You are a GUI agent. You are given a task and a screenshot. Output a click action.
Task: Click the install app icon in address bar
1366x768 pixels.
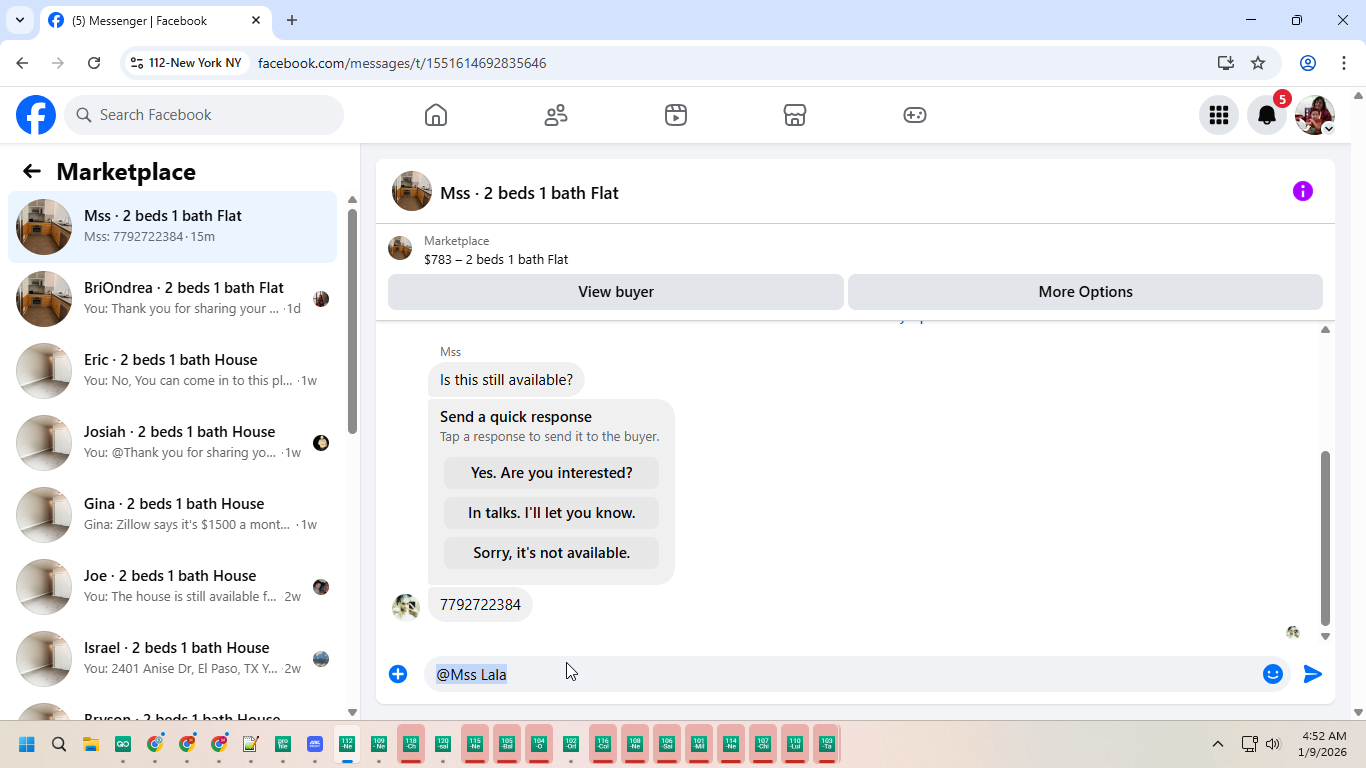[1226, 63]
